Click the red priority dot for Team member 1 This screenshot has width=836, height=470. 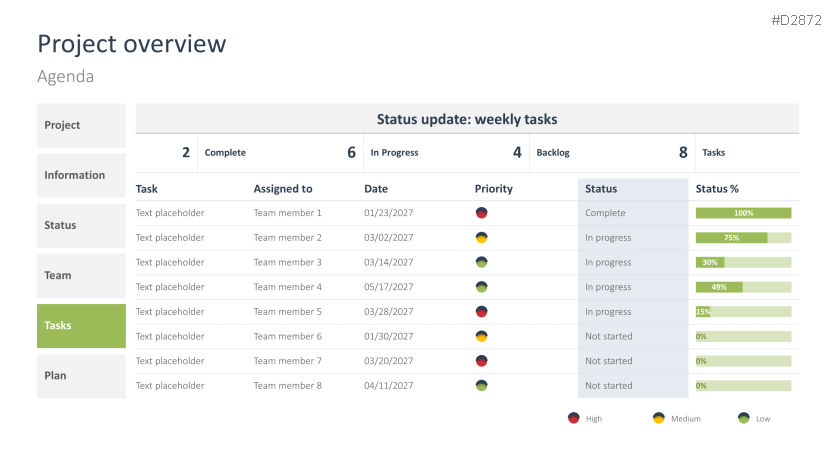click(x=482, y=213)
